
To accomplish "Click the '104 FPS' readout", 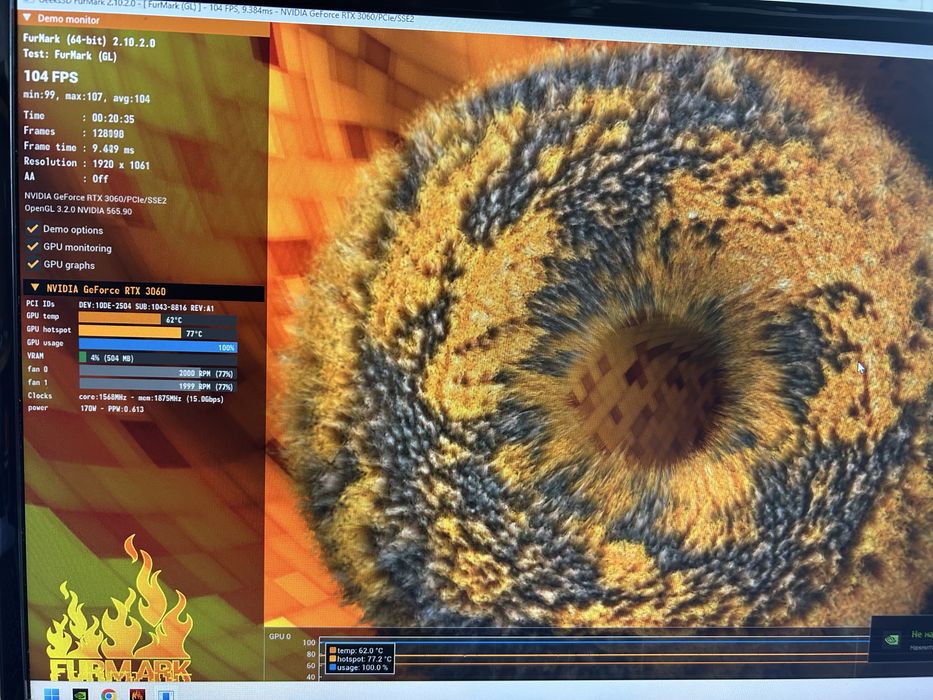I will pos(51,76).
